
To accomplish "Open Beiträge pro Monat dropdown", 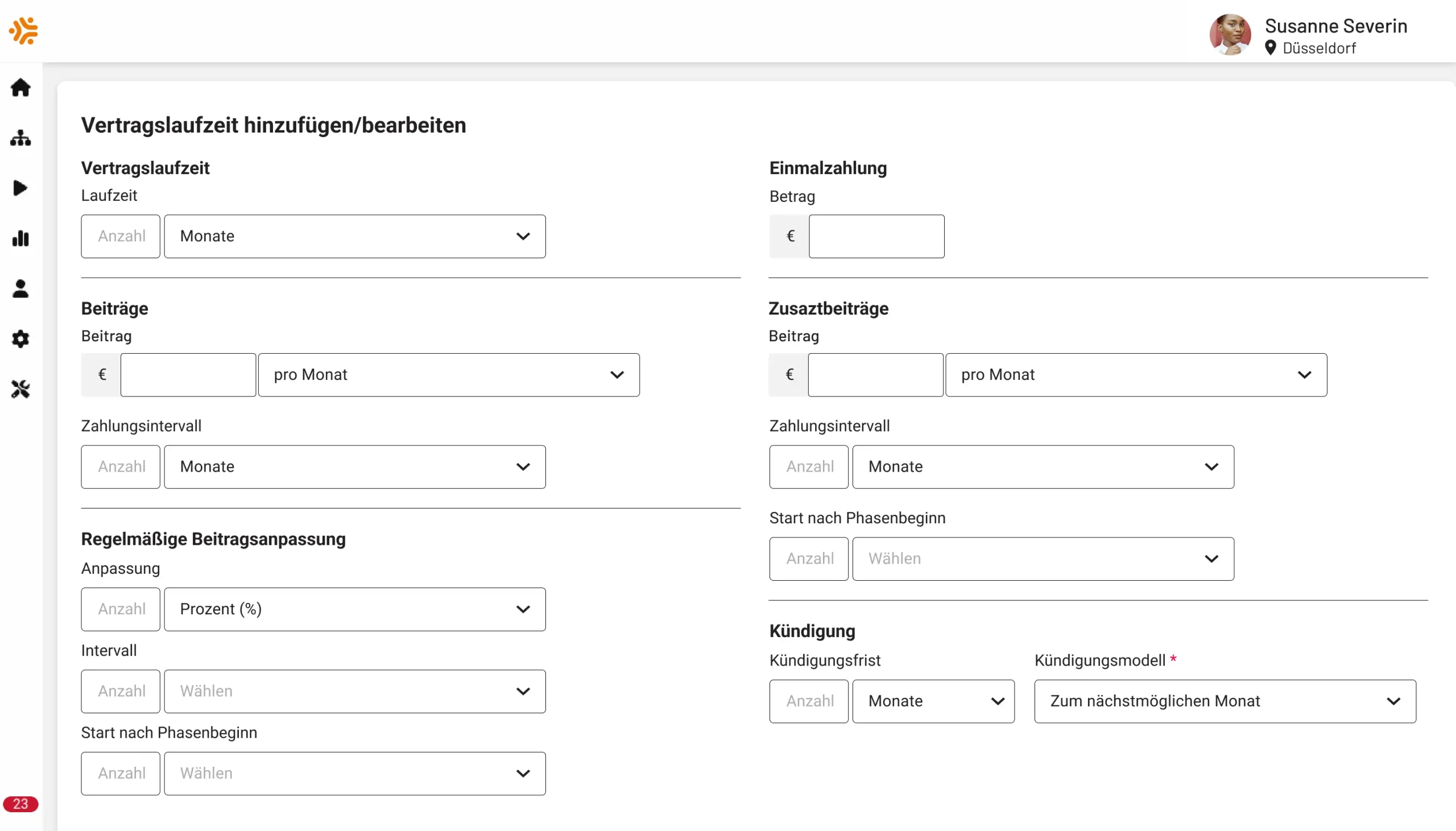I will click(x=448, y=375).
